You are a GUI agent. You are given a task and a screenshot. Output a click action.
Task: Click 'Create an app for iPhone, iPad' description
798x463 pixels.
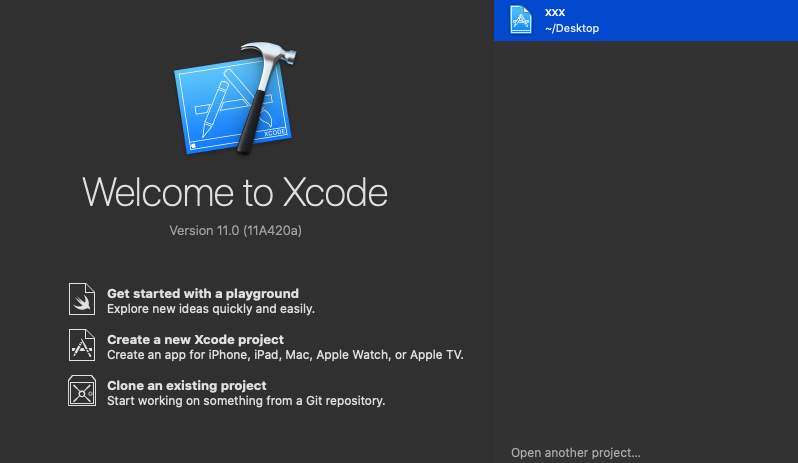point(285,355)
